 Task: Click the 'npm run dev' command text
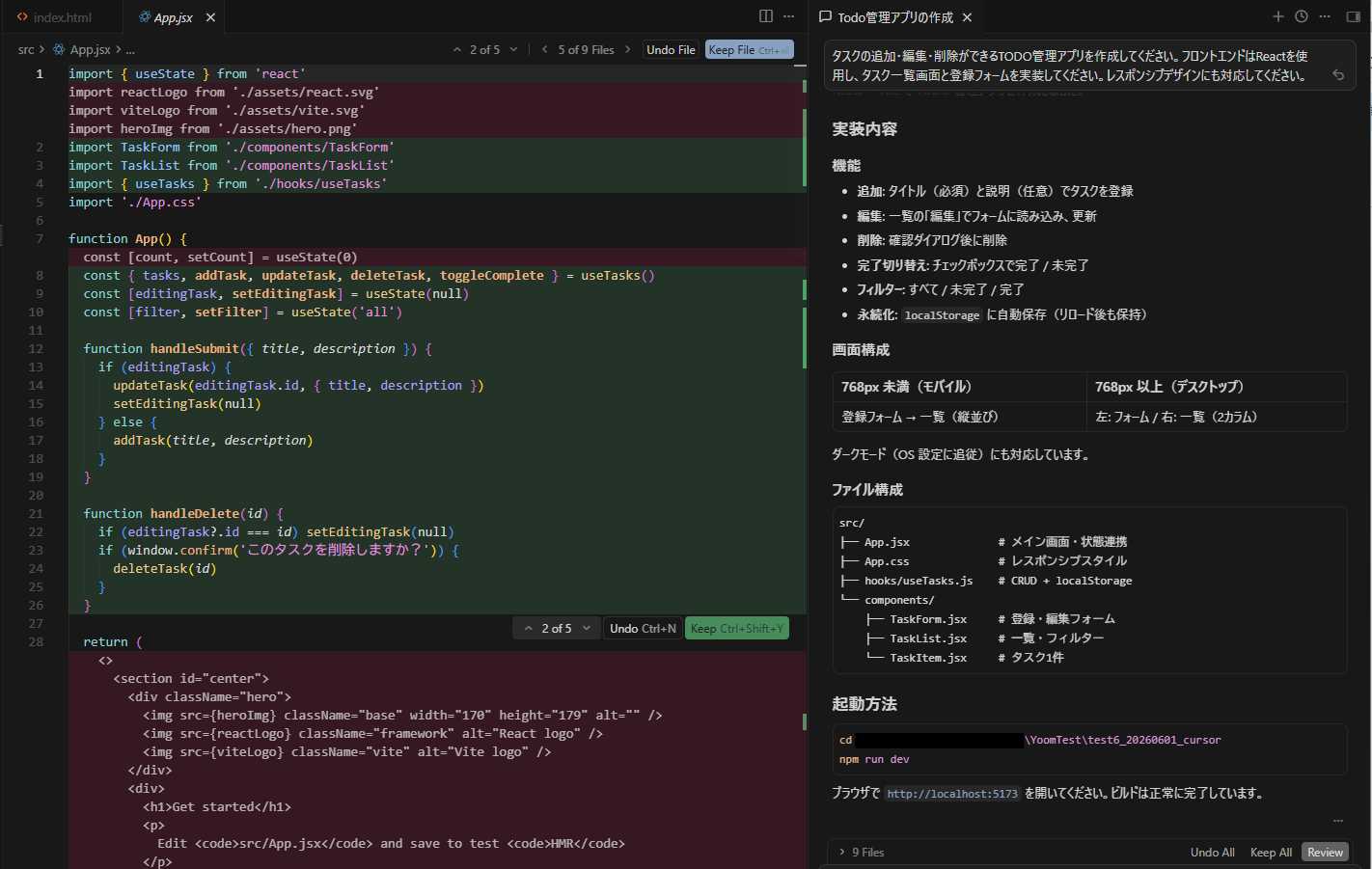[874, 760]
